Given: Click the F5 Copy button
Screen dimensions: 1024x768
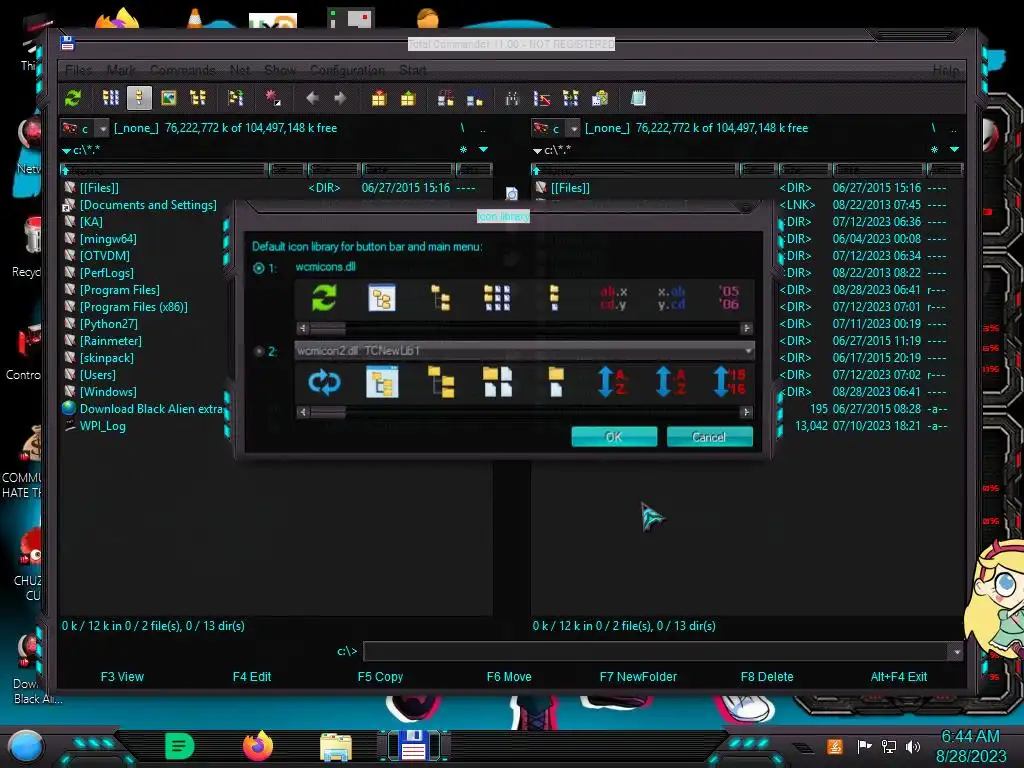Looking at the screenshot, I should click(x=380, y=677).
